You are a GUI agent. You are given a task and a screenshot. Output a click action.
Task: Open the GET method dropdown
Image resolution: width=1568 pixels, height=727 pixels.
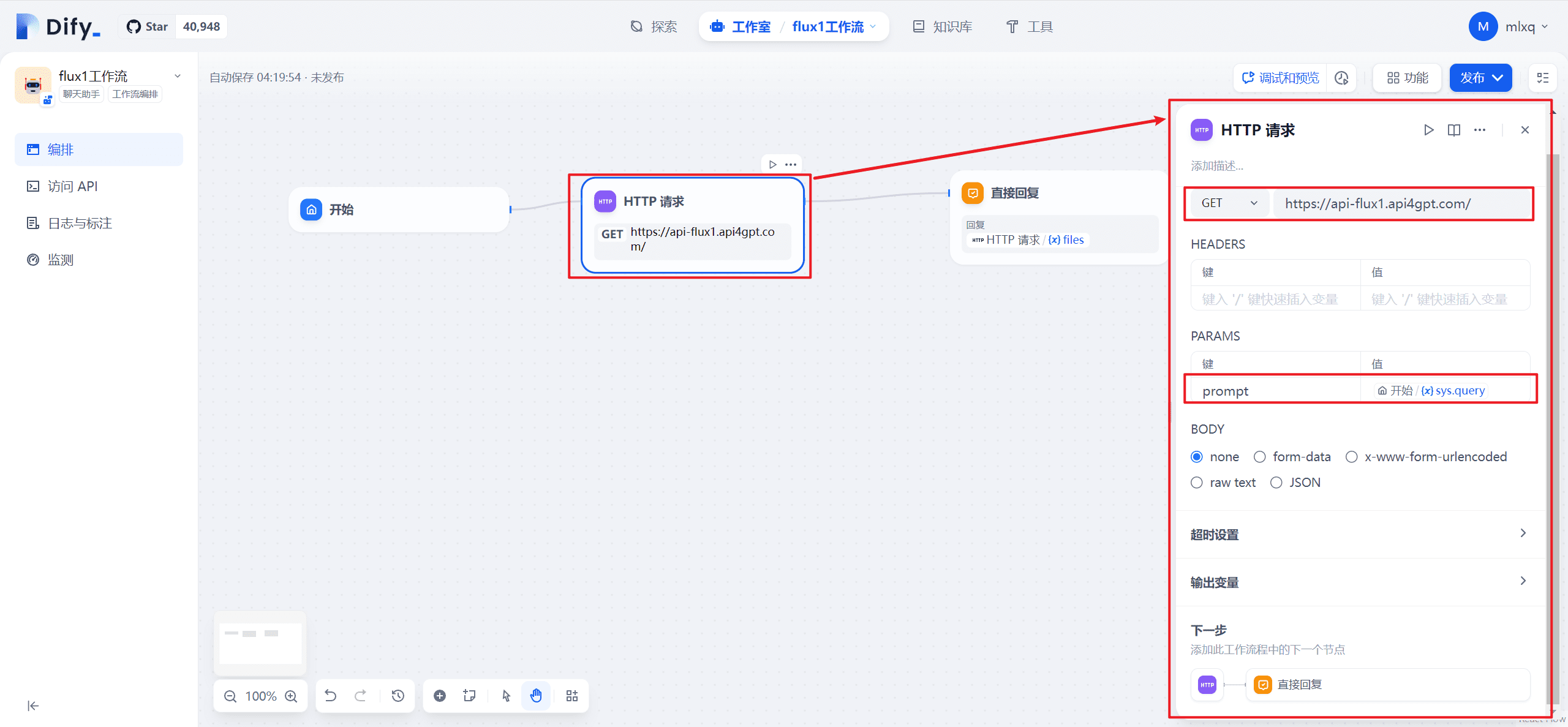click(x=1229, y=203)
